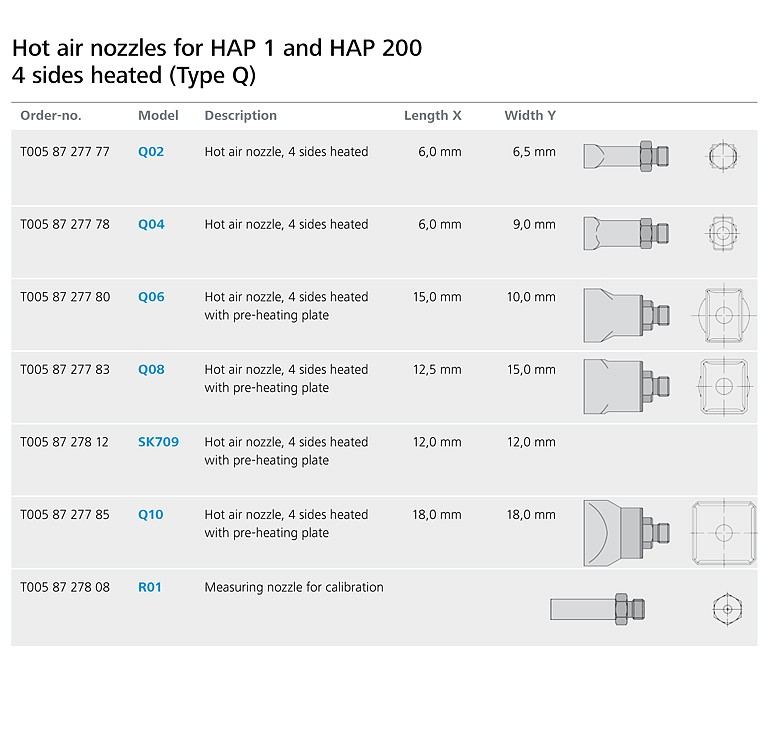Open the Q08 model link
The height and width of the screenshot is (750, 770).
(x=151, y=370)
